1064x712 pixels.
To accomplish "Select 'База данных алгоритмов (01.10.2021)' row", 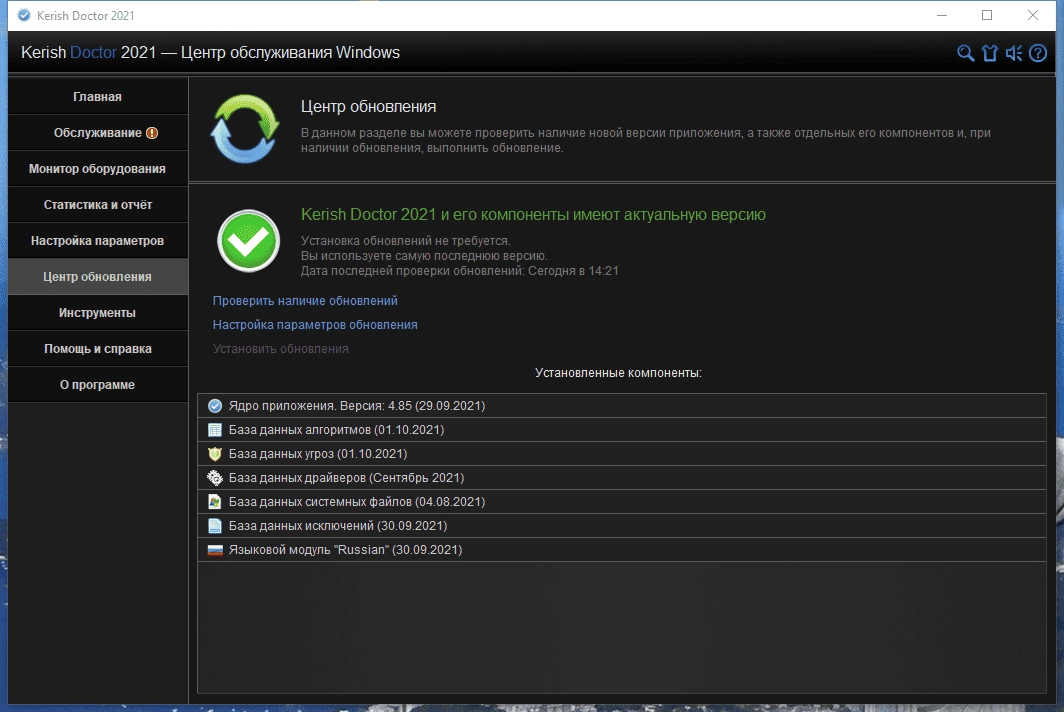I will click(622, 430).
